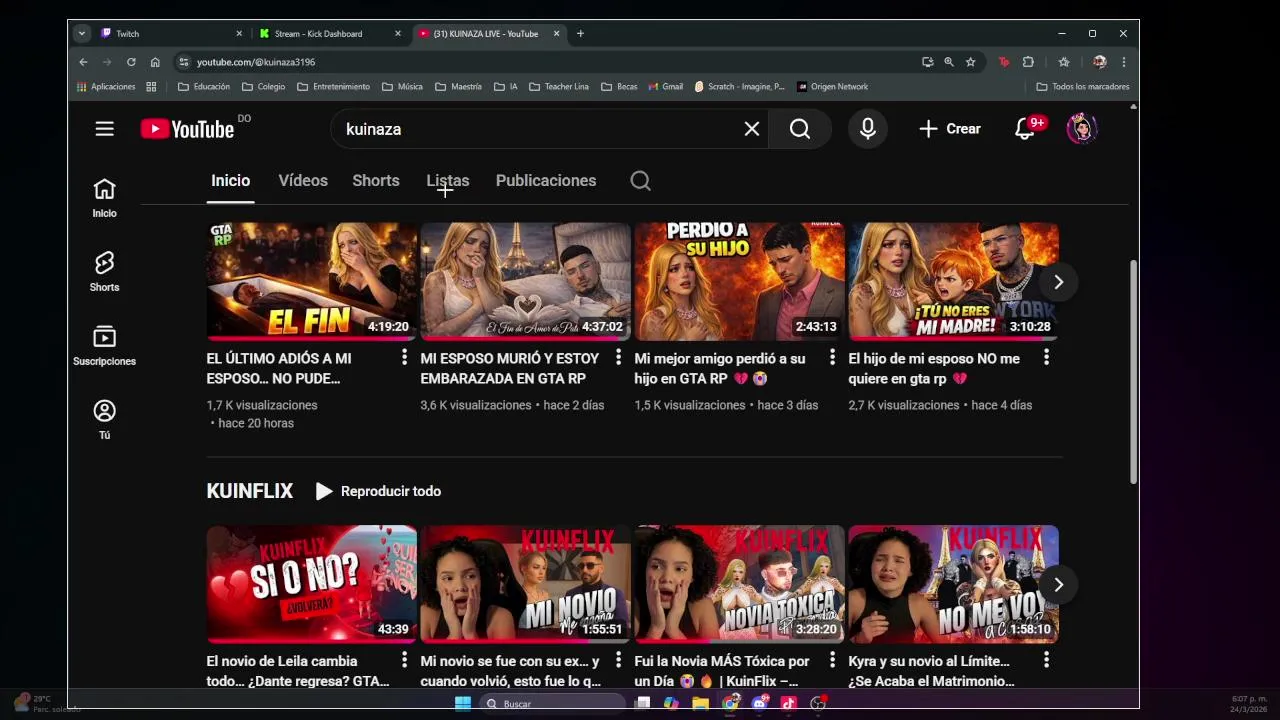
Task: Switch to the Vídeos tab
Action: [303, 181]
